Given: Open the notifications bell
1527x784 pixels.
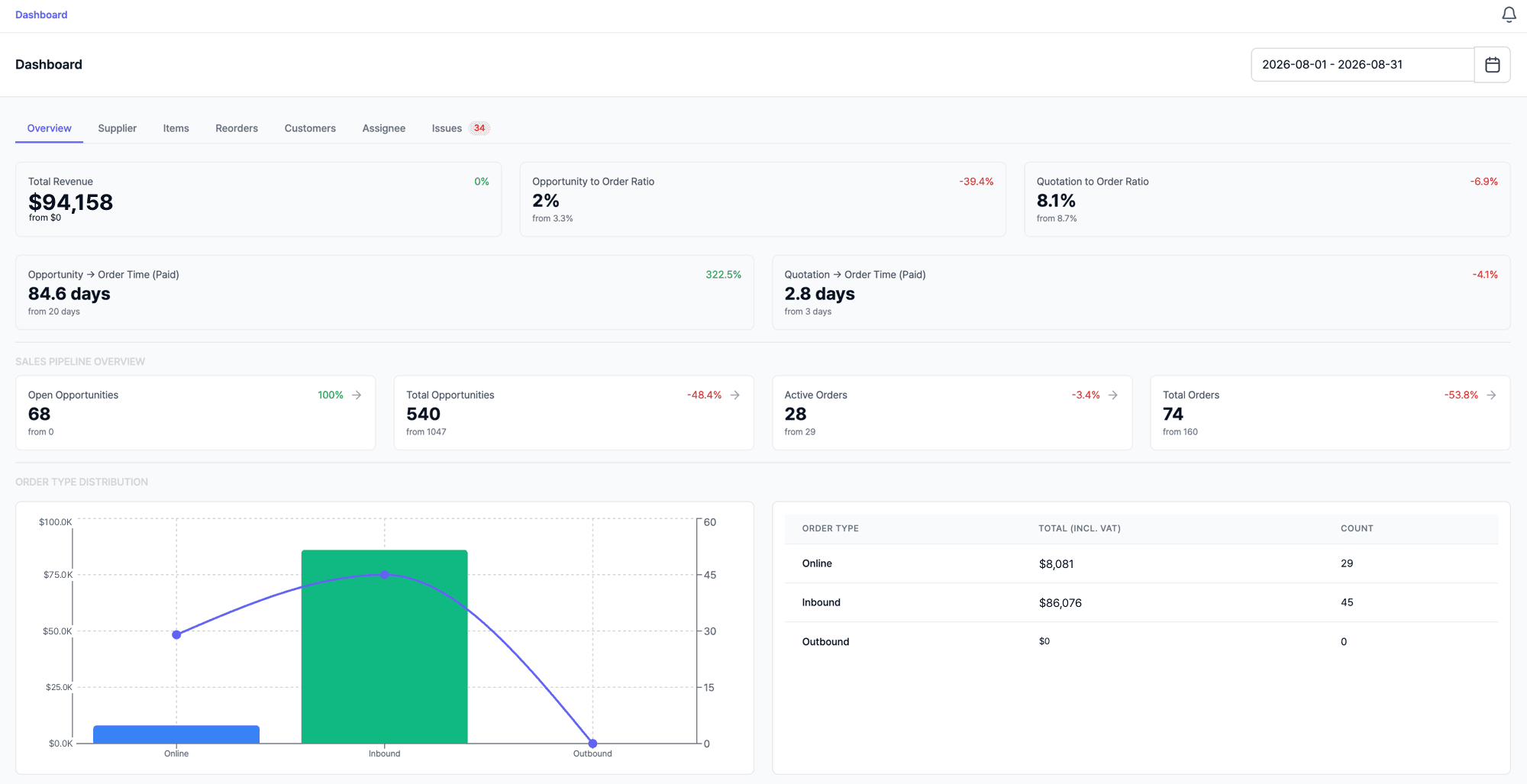Looking at the screenshot, I should click(1509, 15).
